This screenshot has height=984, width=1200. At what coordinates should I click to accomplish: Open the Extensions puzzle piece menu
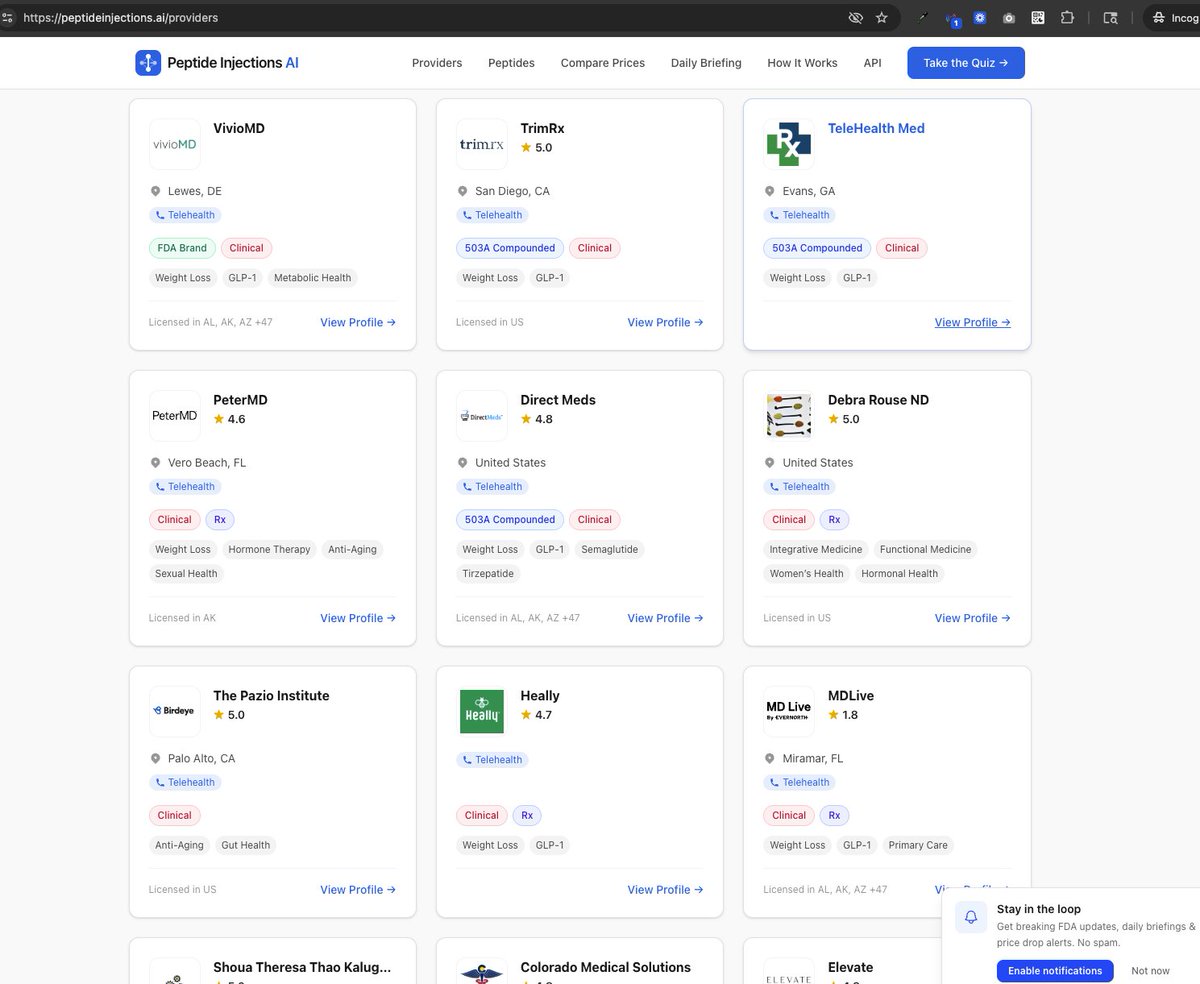pyautogui.click(x=1067, y=18)
